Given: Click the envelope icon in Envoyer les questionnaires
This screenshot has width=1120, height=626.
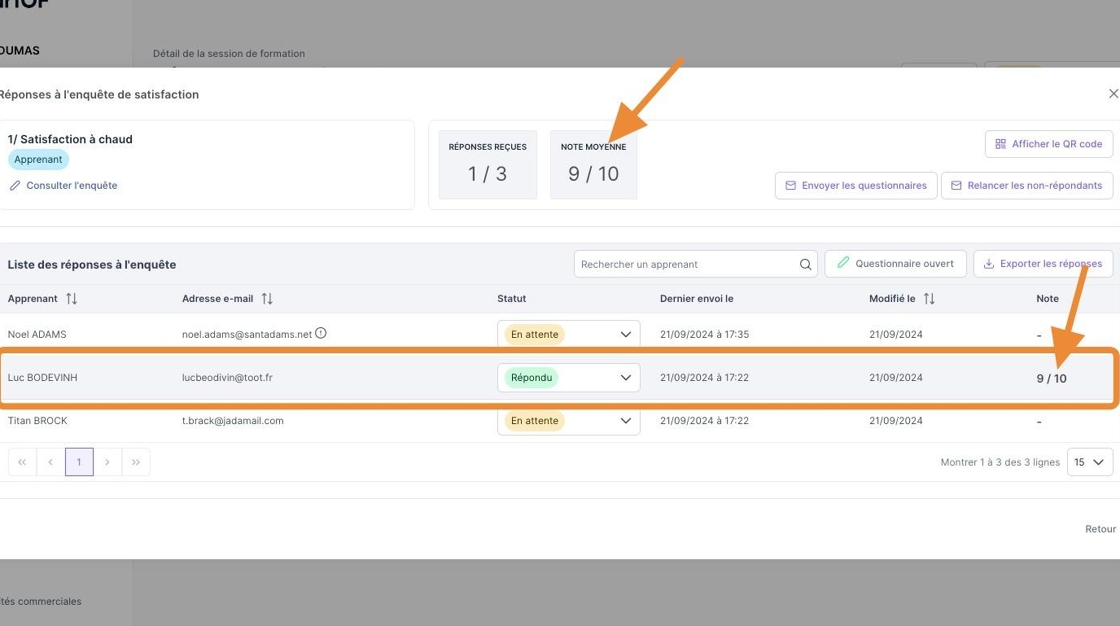Looking at the screenshot, I should click(x=791, y=186).
